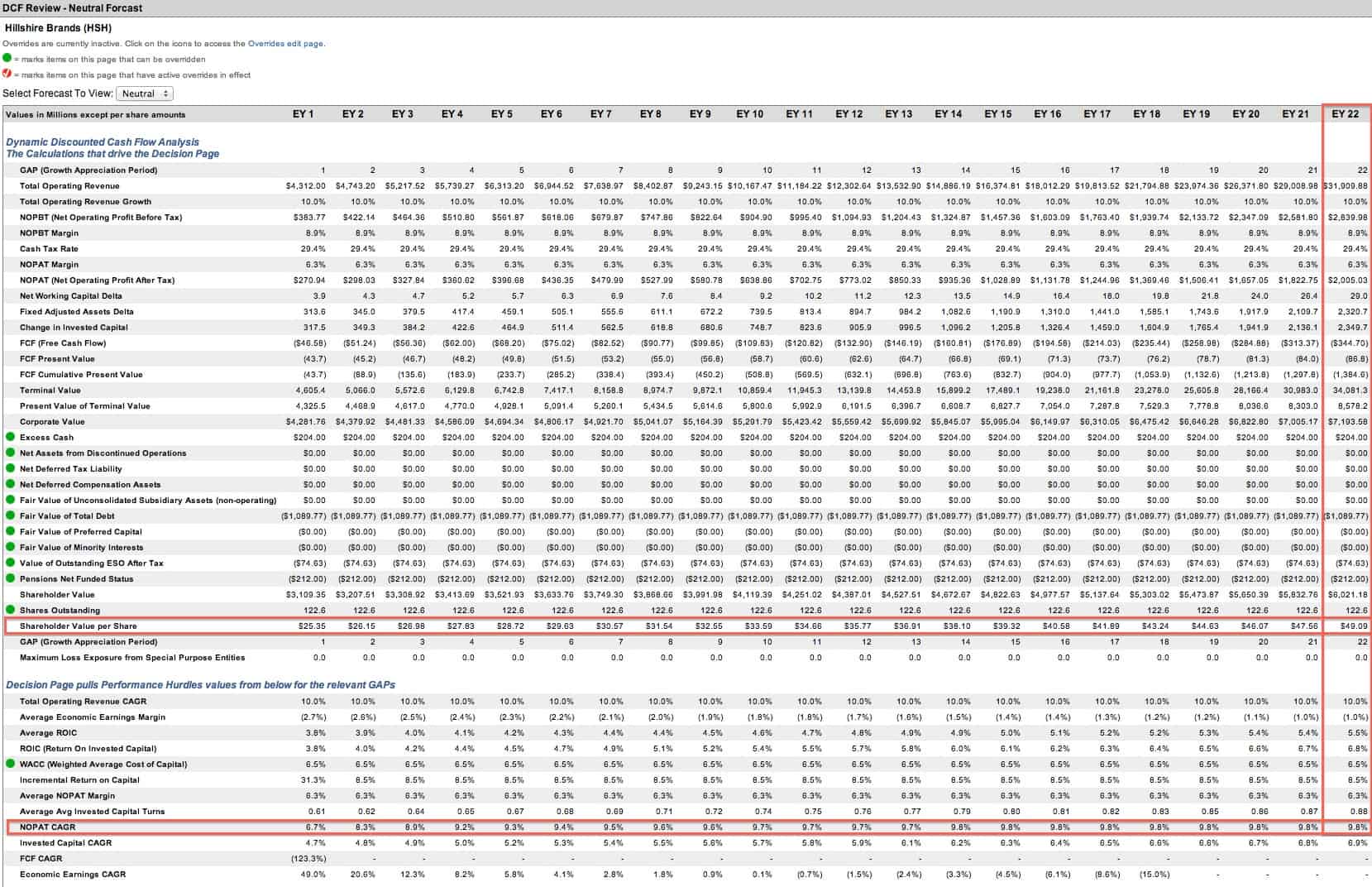Click the Dynamic Discounted Cash Flow Analysis heading
Screen dimensions: 1372x887
coord(103,142)
